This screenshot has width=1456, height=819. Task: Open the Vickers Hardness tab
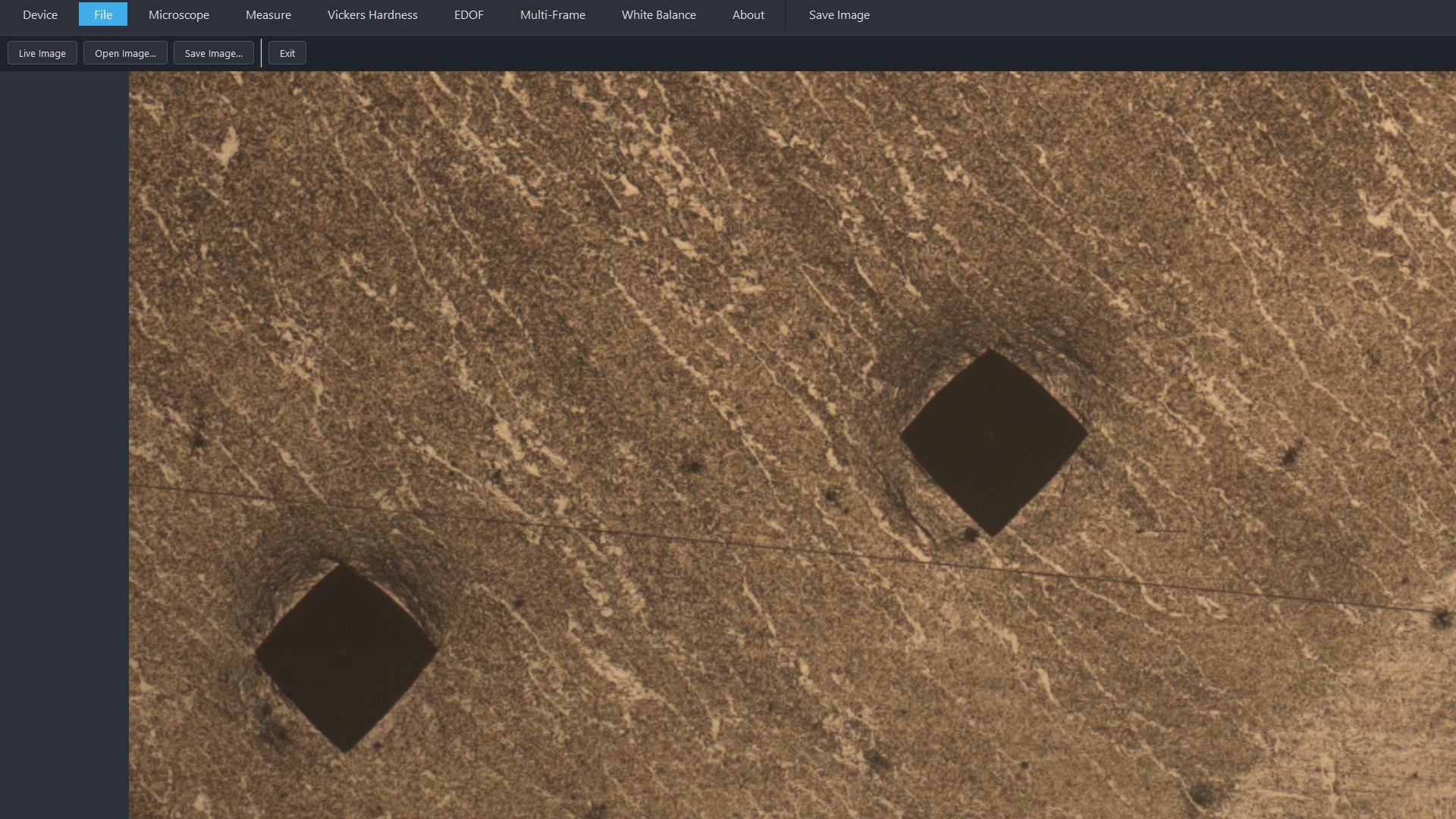coord(372,14)
